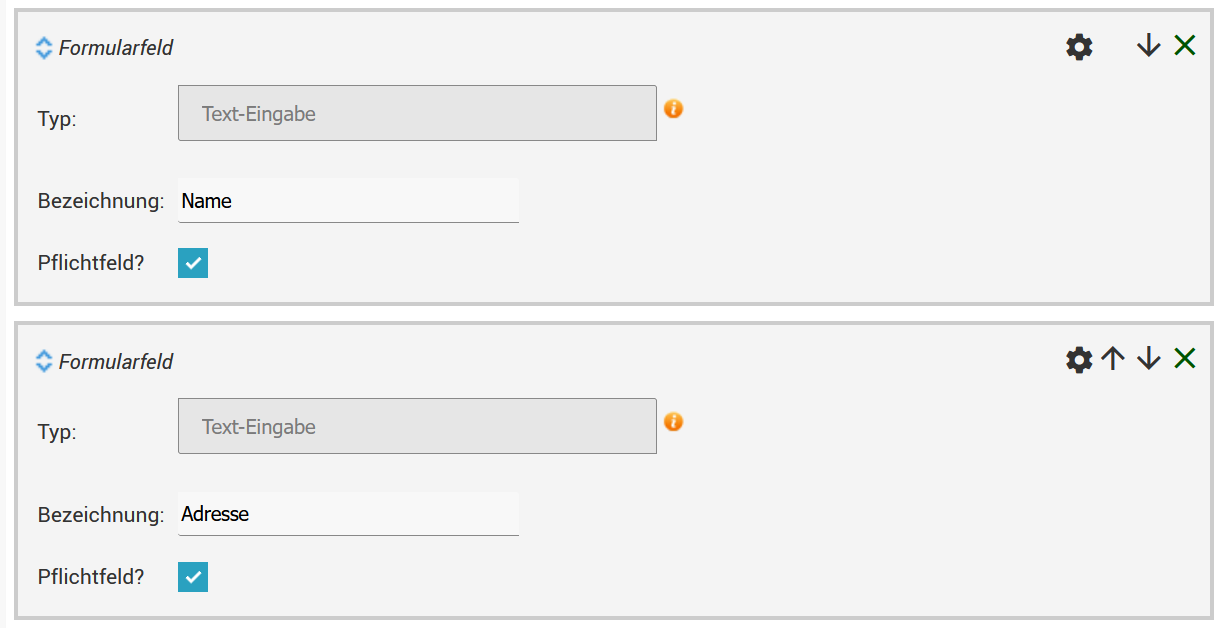The height and width of the screenshot is (628, 1231).
Task: Delete the Name form field
Action: [1184, 45]
